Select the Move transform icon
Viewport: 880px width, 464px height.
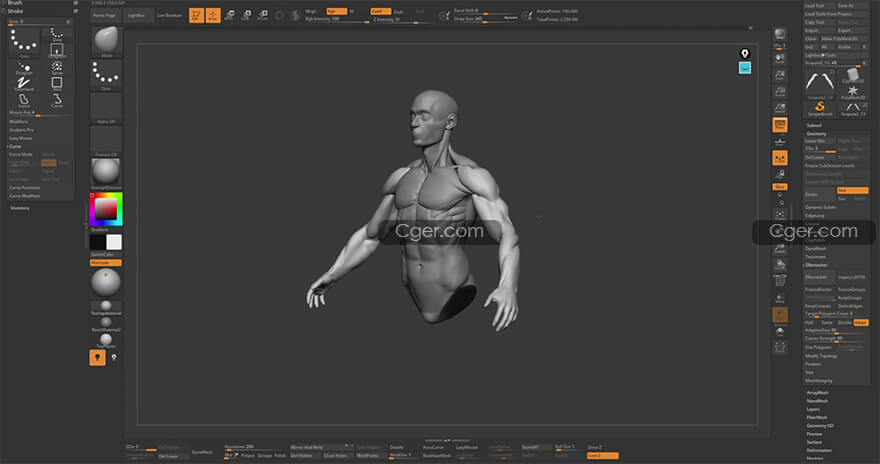click(230, 16)
